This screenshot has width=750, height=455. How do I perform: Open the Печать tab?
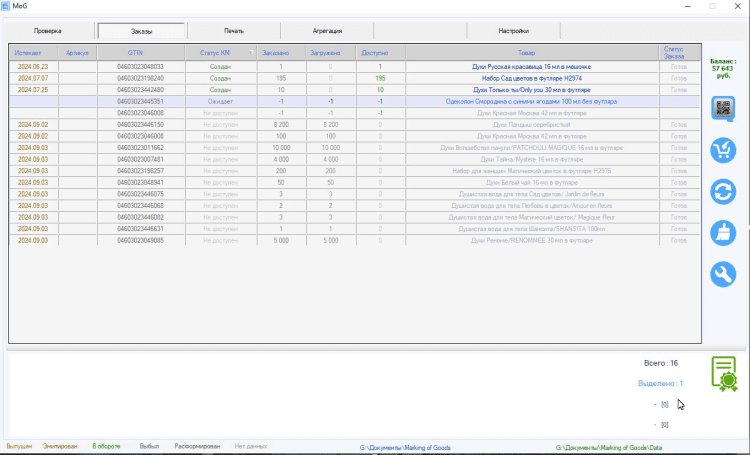coord(234,31)
